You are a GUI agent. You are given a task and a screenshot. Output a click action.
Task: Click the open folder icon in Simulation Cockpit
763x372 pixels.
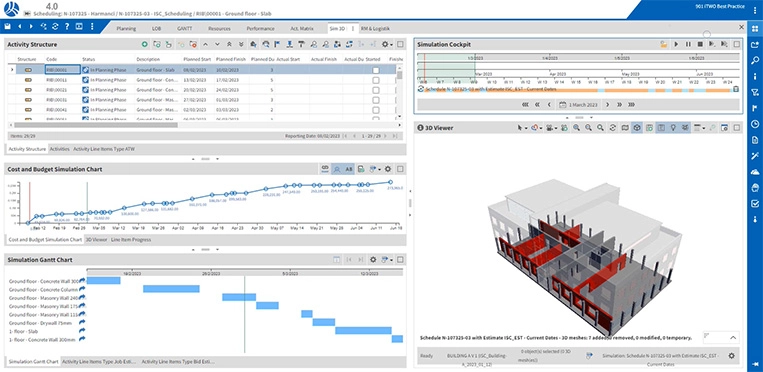click(664, 44)
